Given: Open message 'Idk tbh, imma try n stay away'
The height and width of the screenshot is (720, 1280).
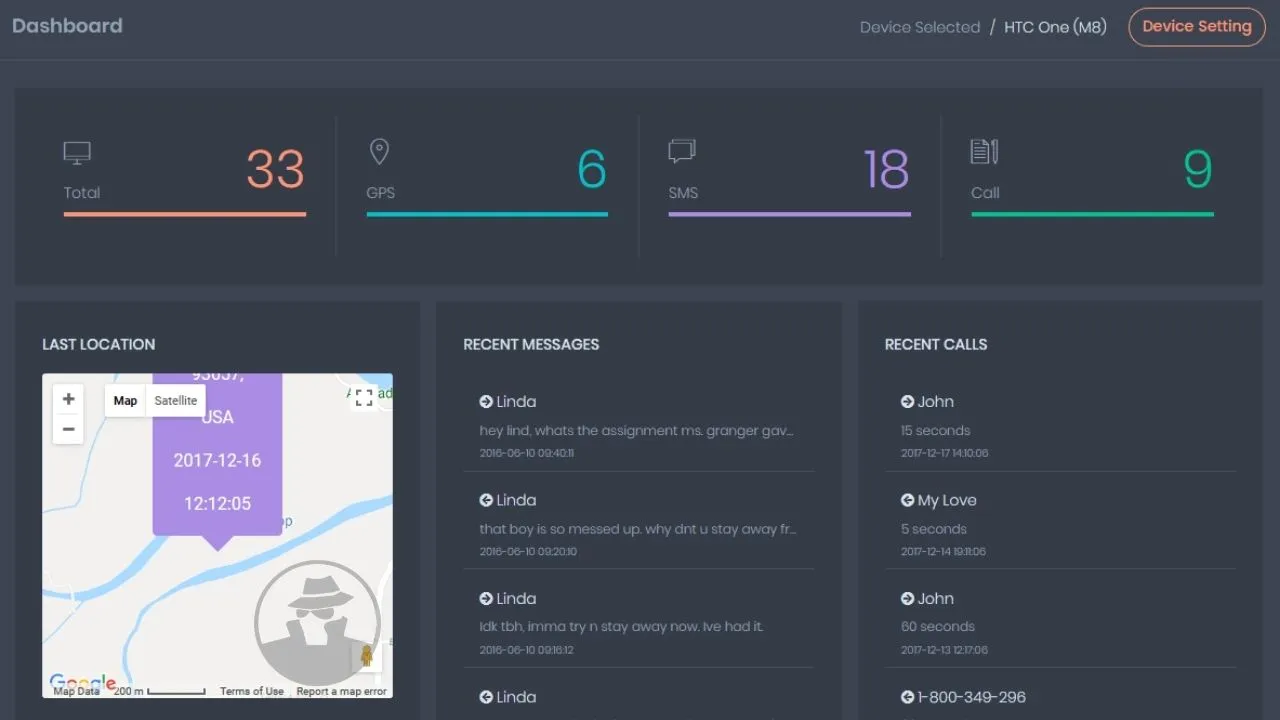Looking at the screenshot, I should point(621,627).
